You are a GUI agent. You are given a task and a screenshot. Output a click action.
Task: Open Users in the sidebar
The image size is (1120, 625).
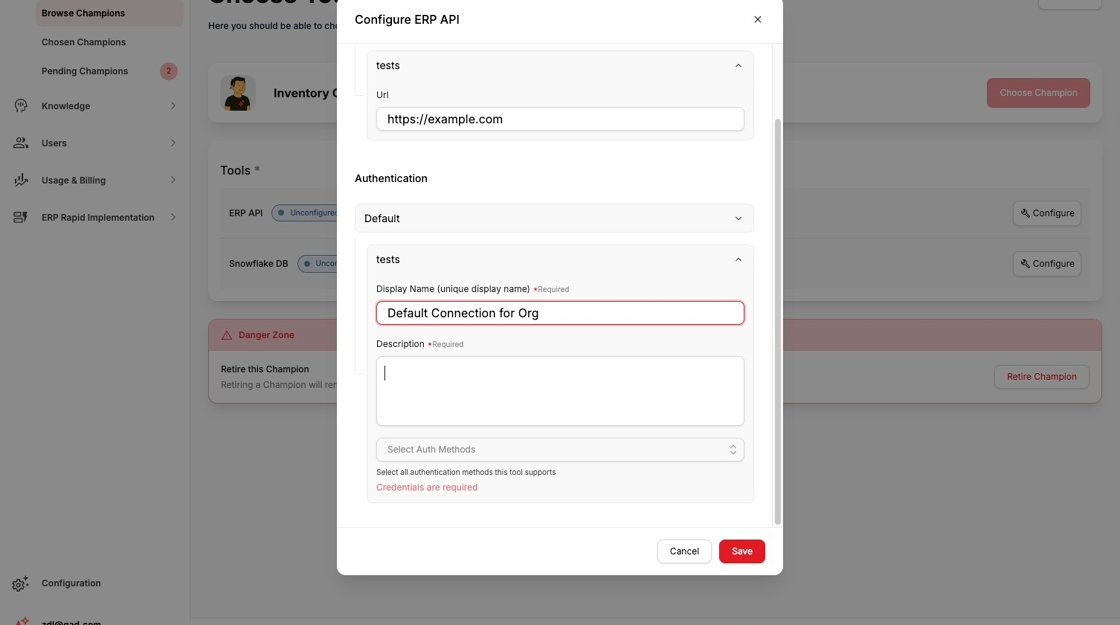pos(54,143)
